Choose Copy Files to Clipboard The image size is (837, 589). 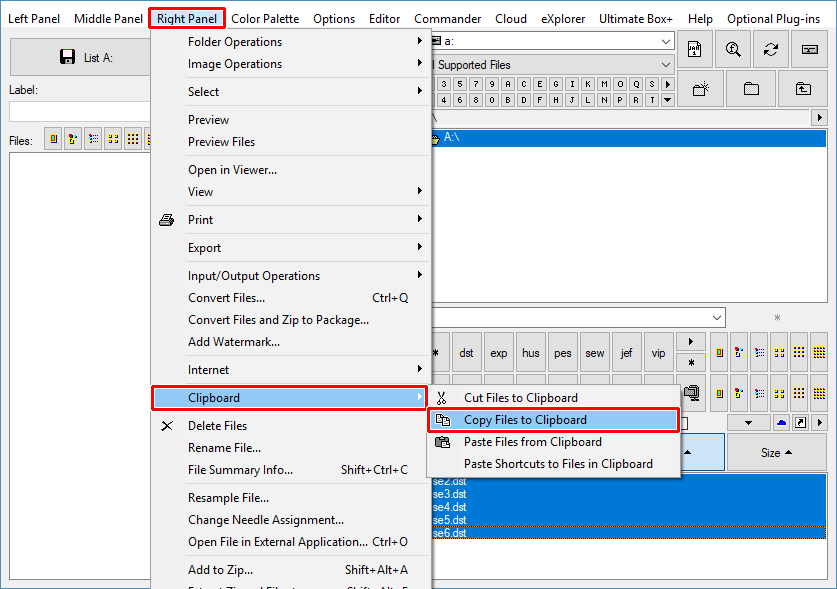(554, 420)
